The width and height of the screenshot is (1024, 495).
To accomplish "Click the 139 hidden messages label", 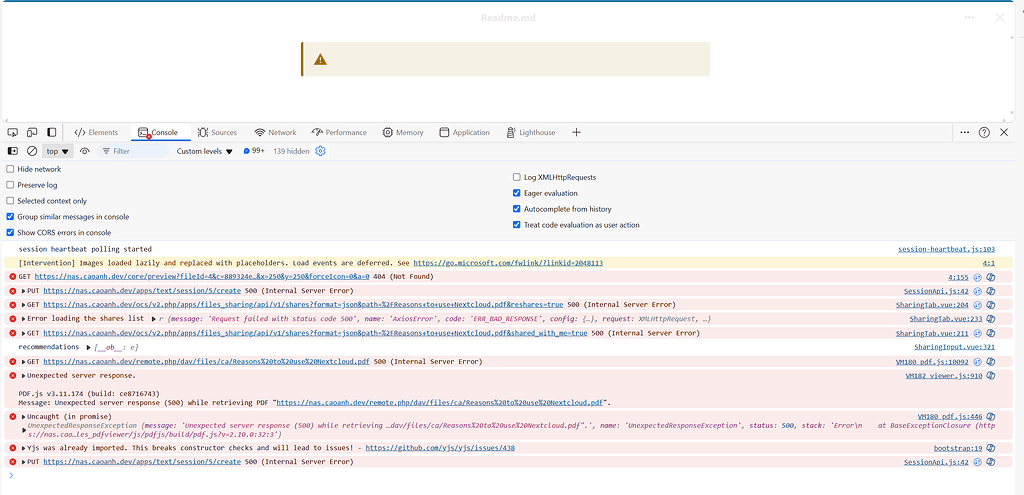I will pyautogui.click(x=291, y=151).
